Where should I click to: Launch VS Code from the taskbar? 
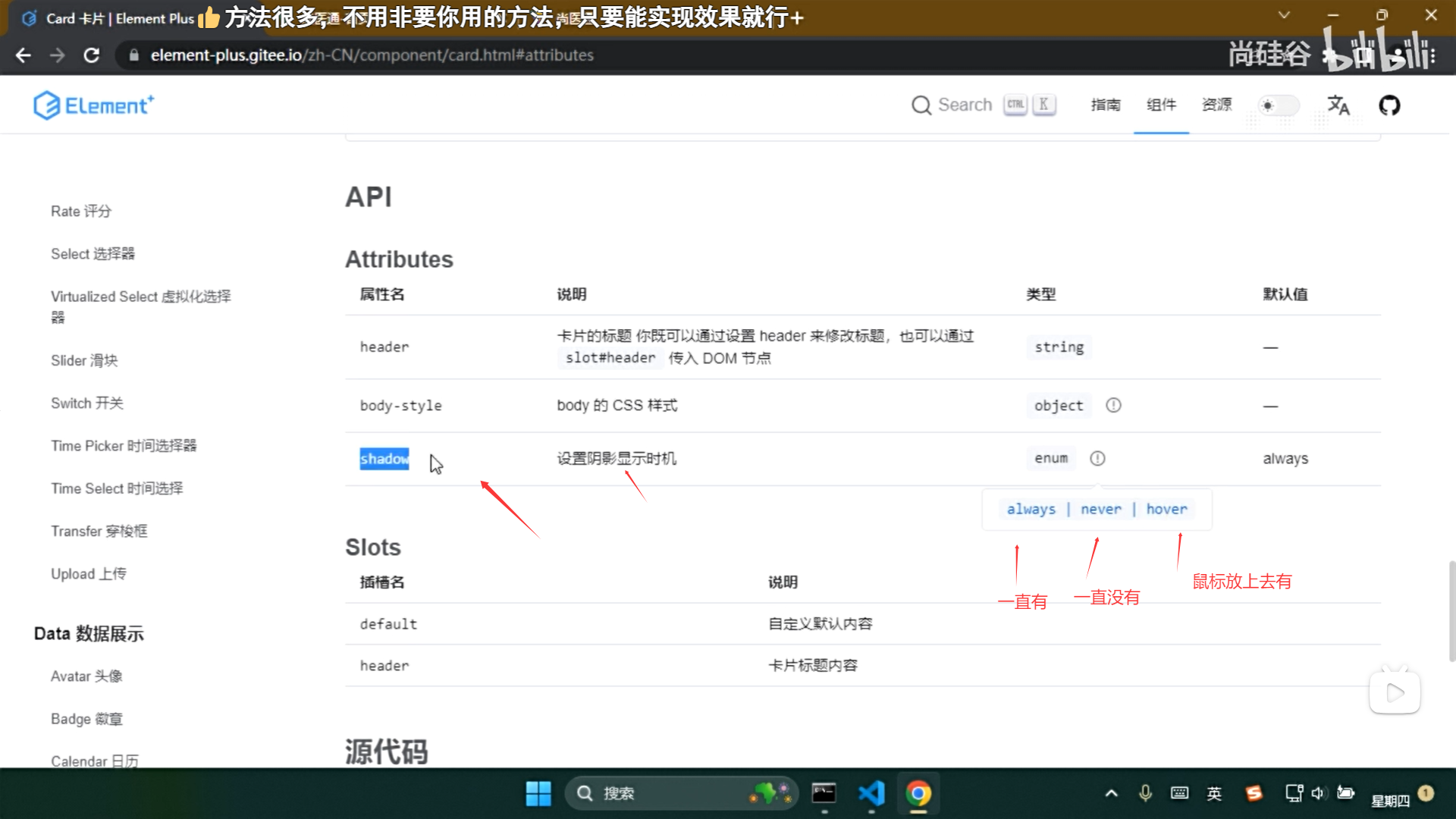pos(871,793)
